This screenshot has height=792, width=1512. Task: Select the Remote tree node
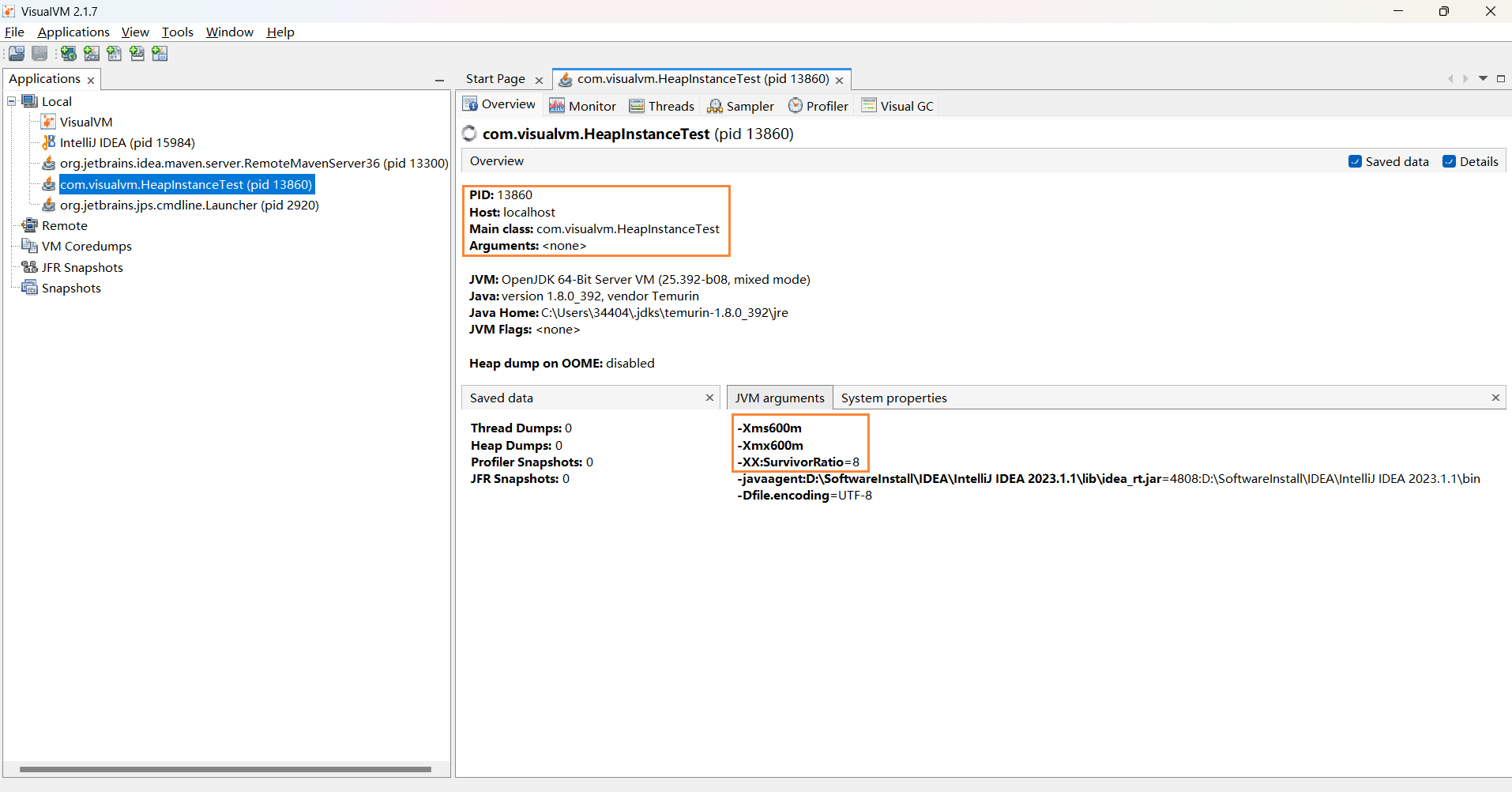pos(65,225)
